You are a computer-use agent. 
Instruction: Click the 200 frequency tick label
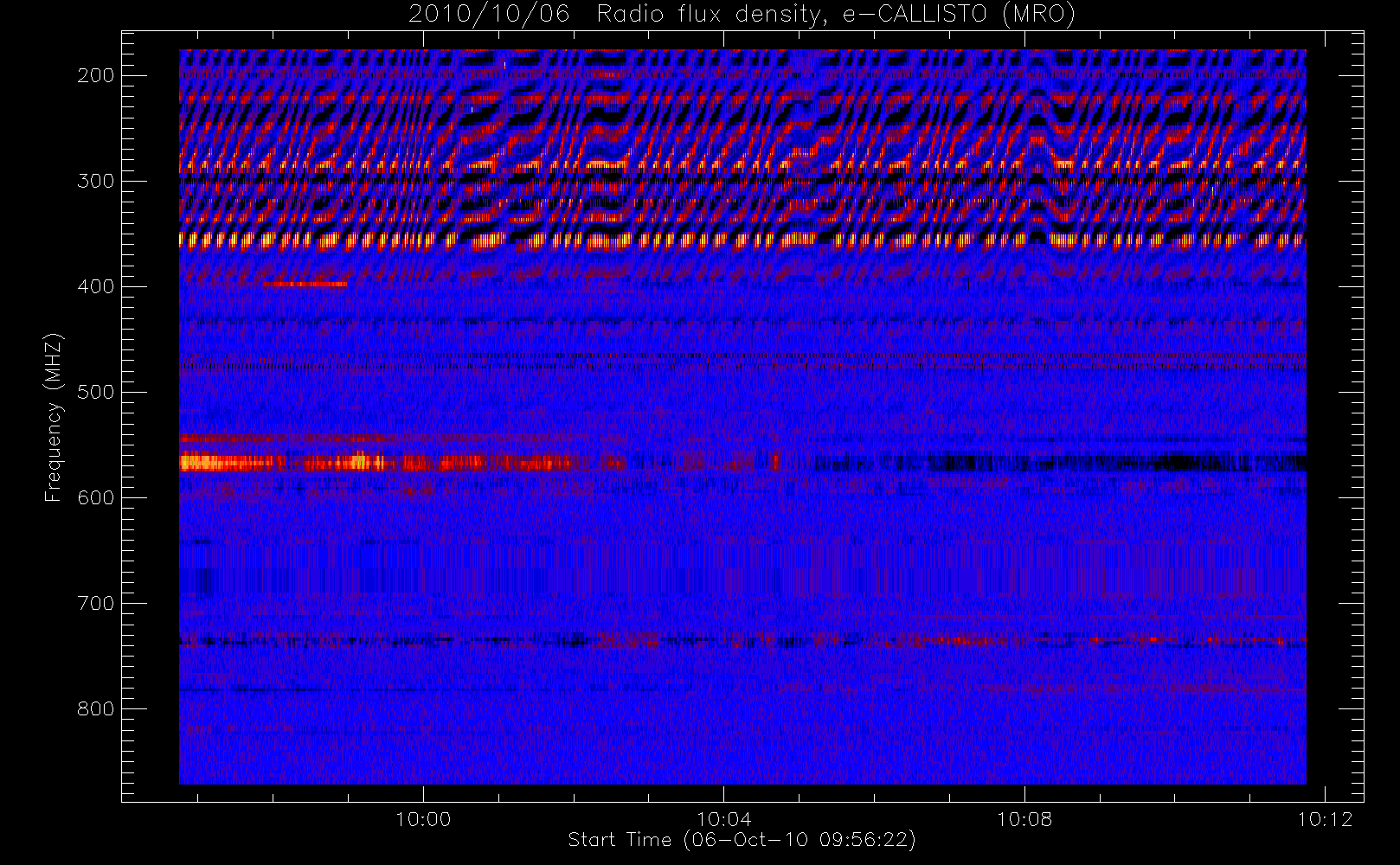pyautogui.click(x=95, y=75)
